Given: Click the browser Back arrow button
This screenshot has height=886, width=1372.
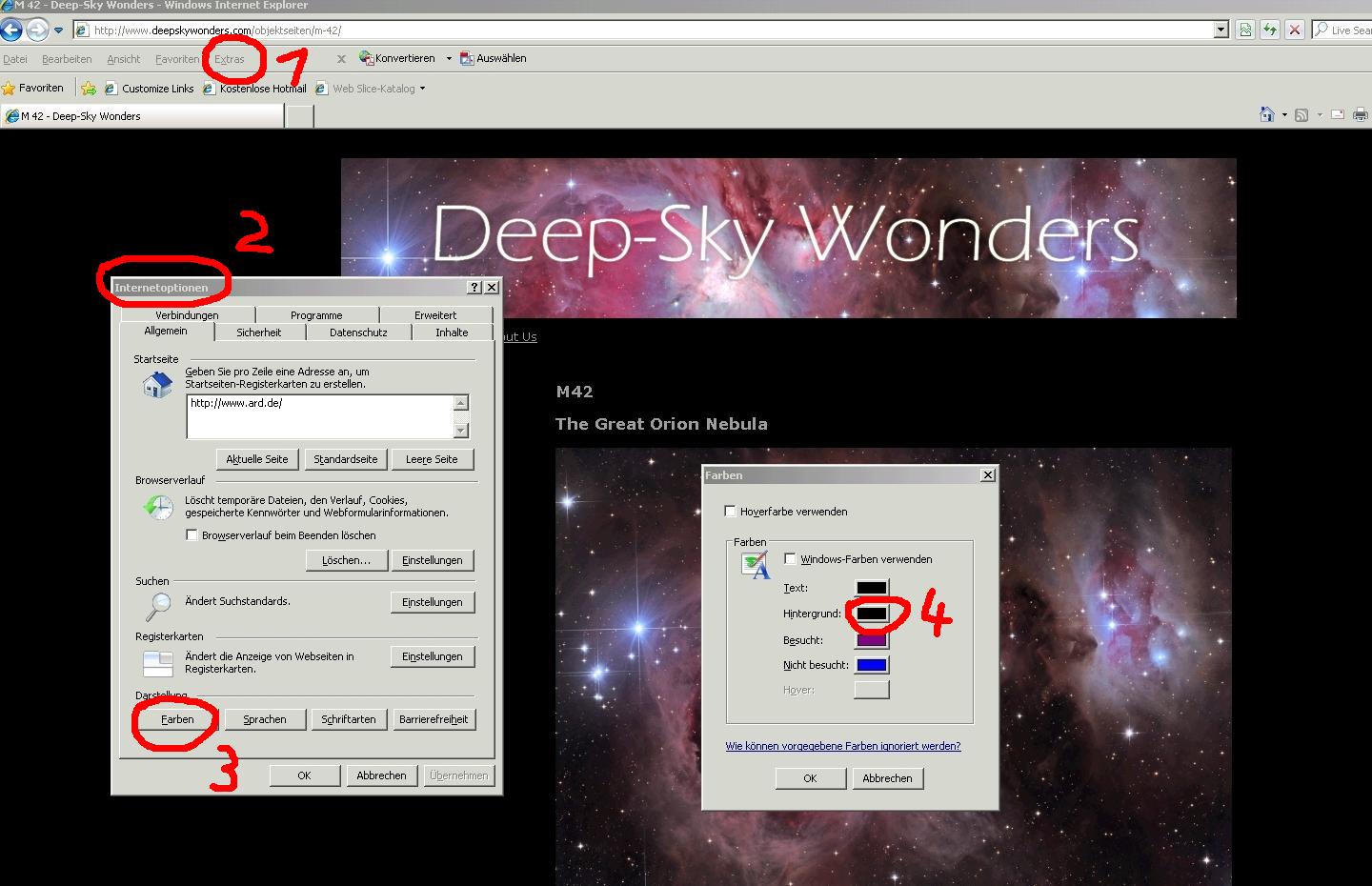Looking at the screenshot, I should click(x=11, y=30).
